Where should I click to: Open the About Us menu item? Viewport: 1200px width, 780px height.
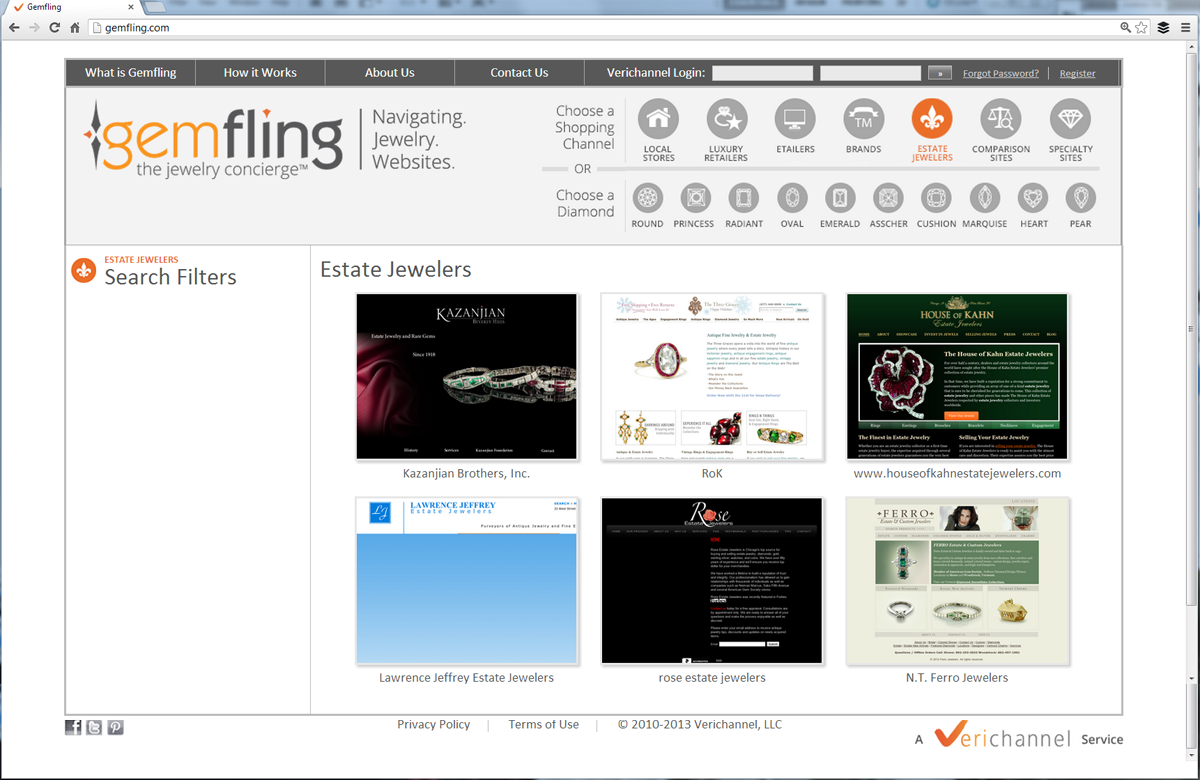[389, 72]
